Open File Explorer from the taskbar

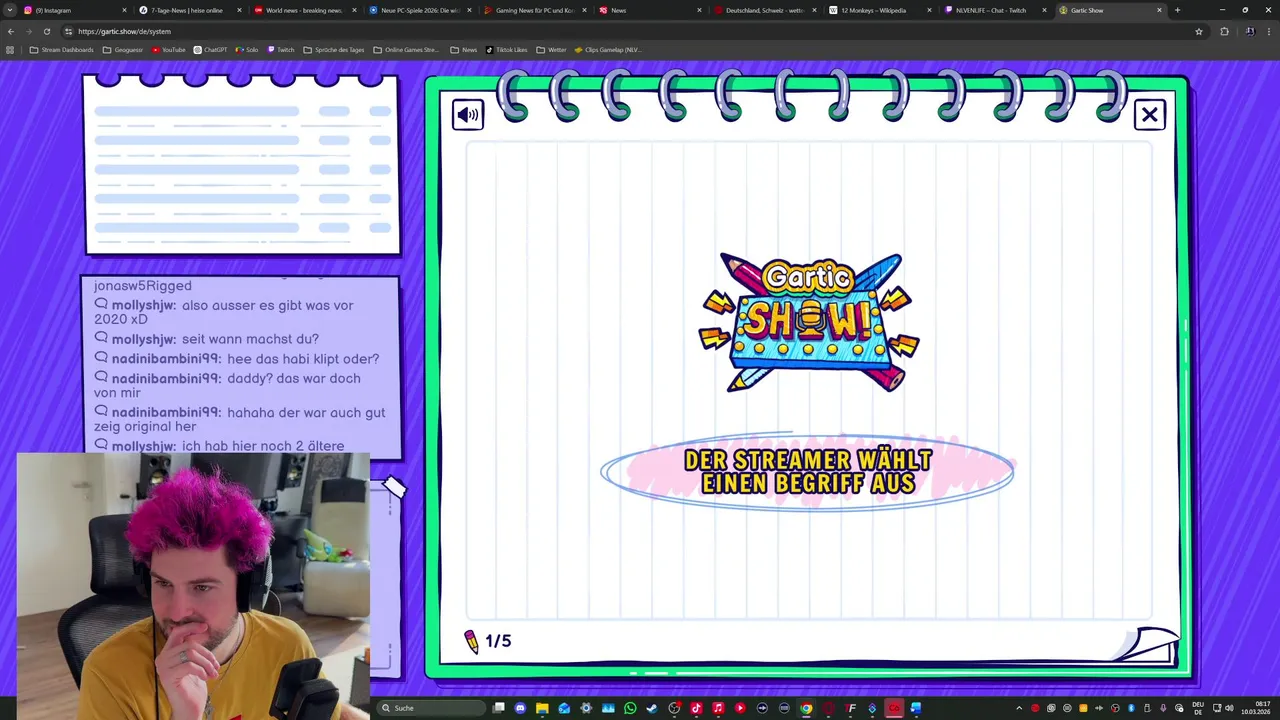[x=542, y=708]
